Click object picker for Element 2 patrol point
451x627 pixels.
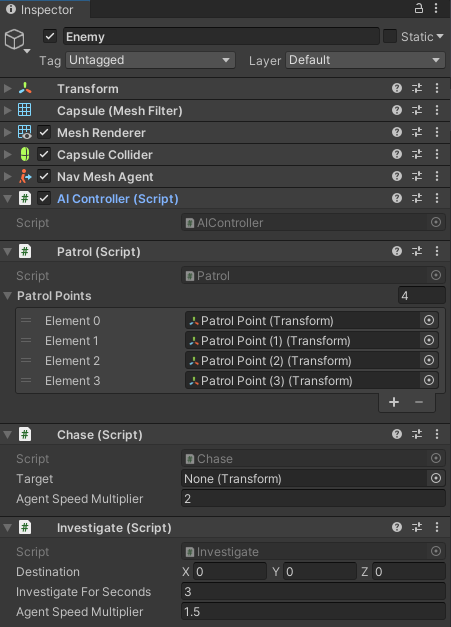click(x=429, y=360)
